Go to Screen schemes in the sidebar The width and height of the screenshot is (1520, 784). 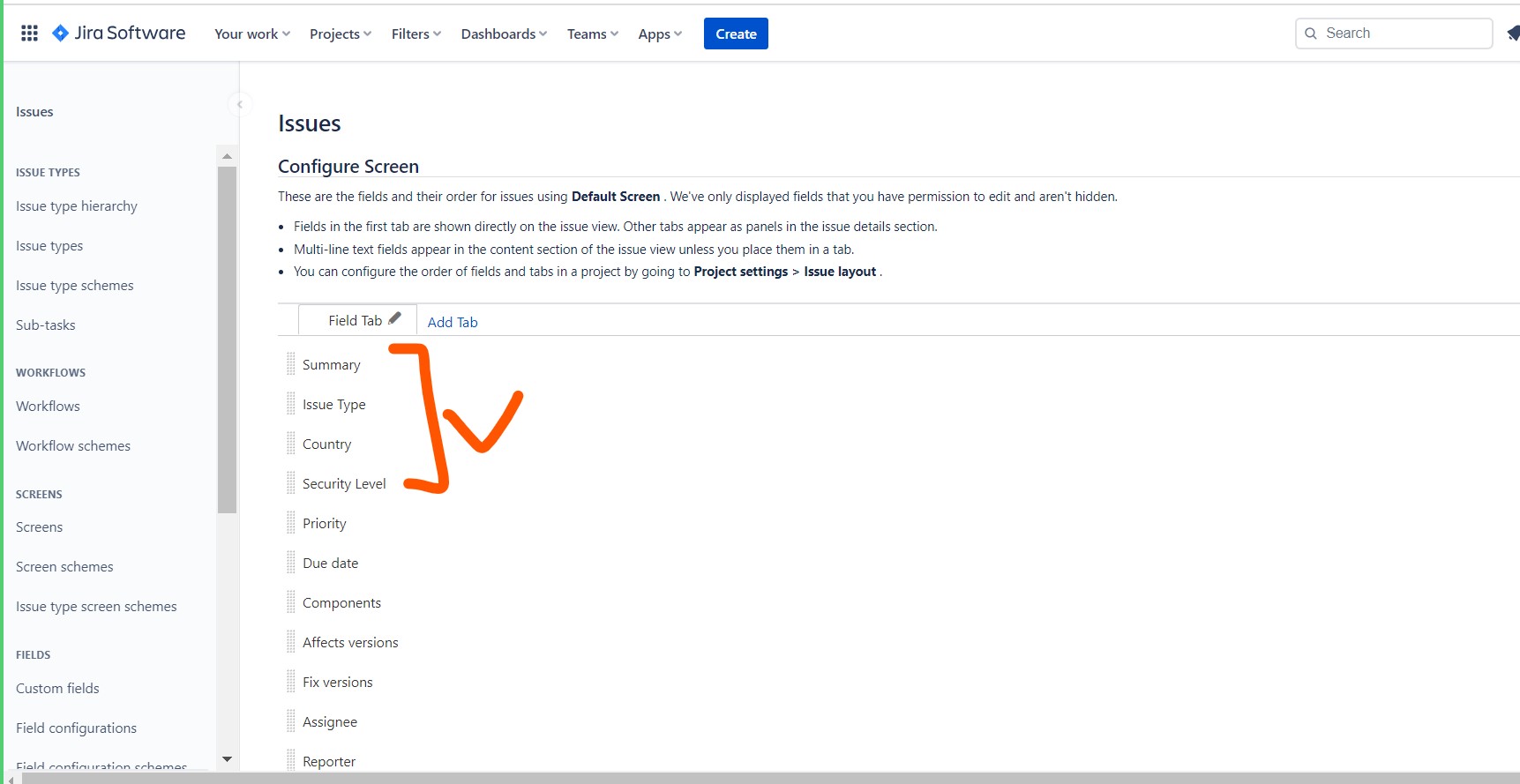64,566
